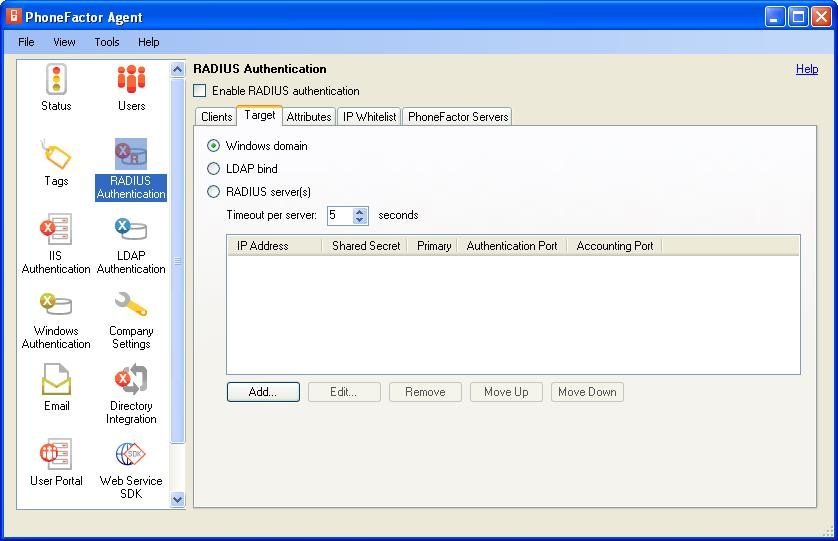Close the PhoneFactor Agent window
The width and height of the screenshot is (838, 541).
821,17
